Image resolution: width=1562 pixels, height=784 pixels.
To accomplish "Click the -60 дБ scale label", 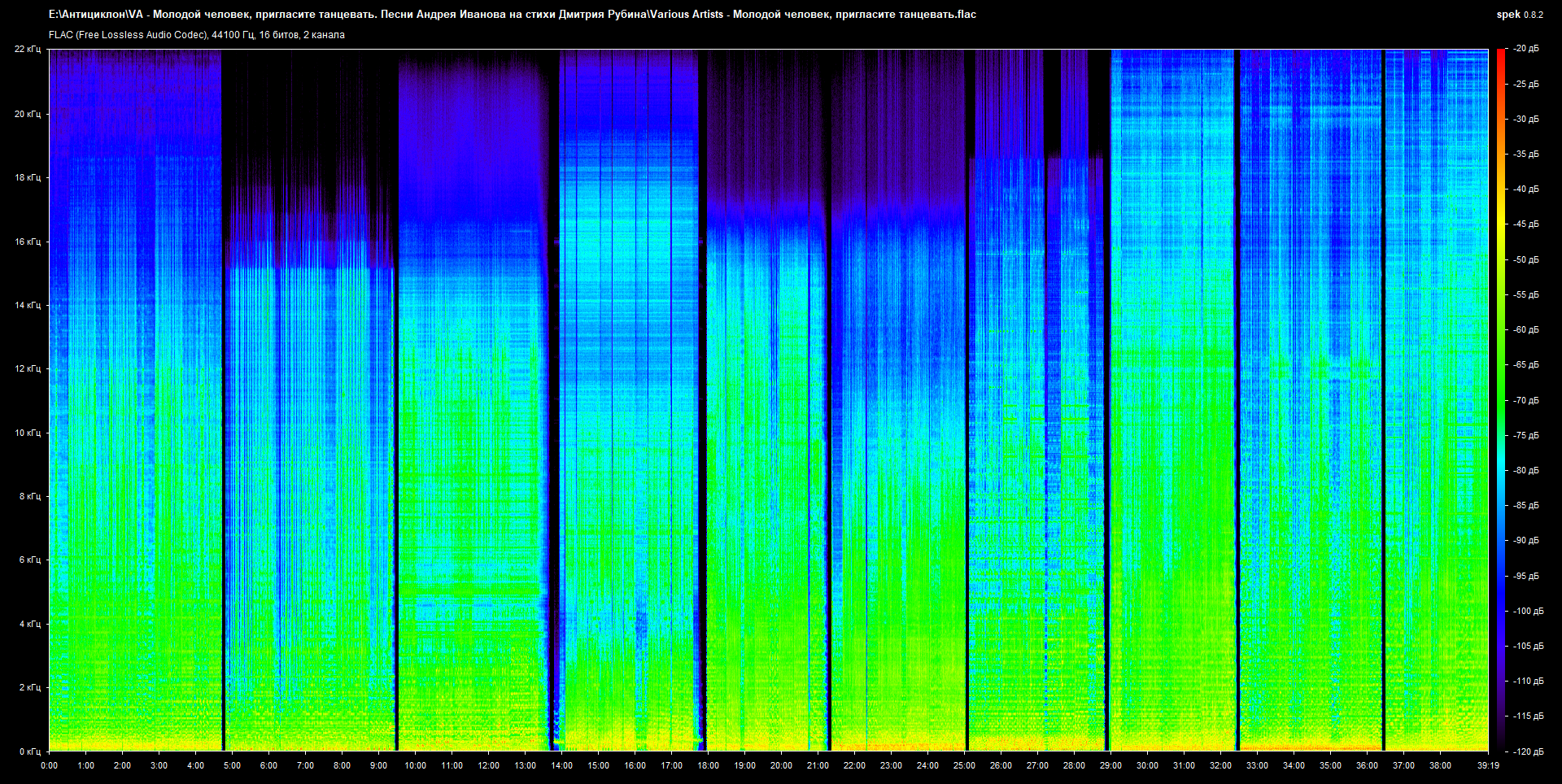I will click(1525, 330).
